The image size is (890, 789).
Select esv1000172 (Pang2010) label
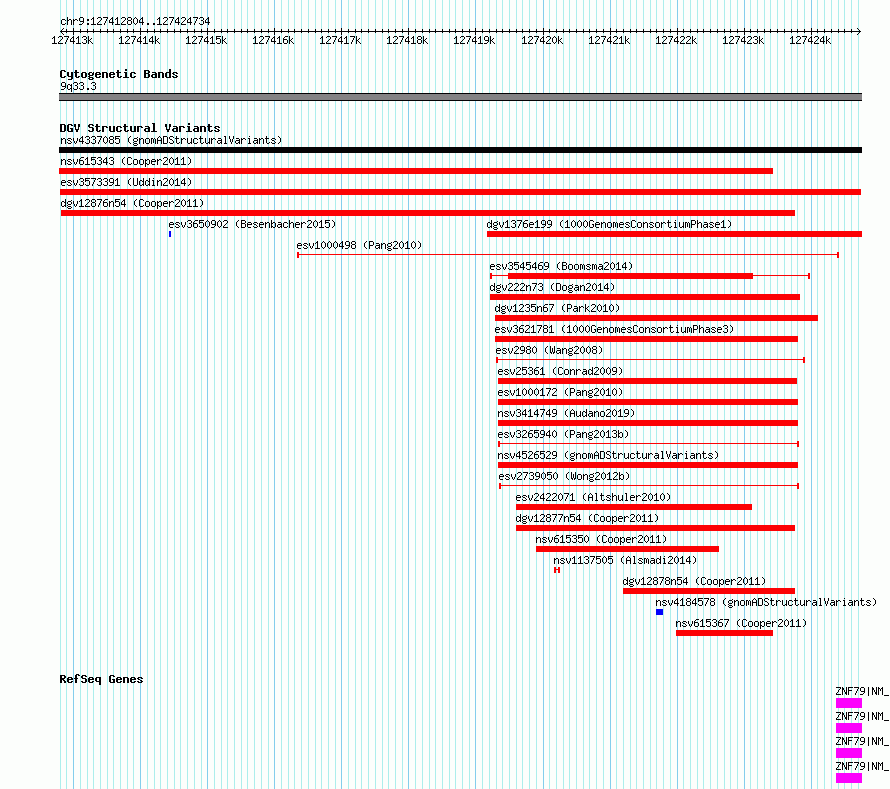[560, 392]
